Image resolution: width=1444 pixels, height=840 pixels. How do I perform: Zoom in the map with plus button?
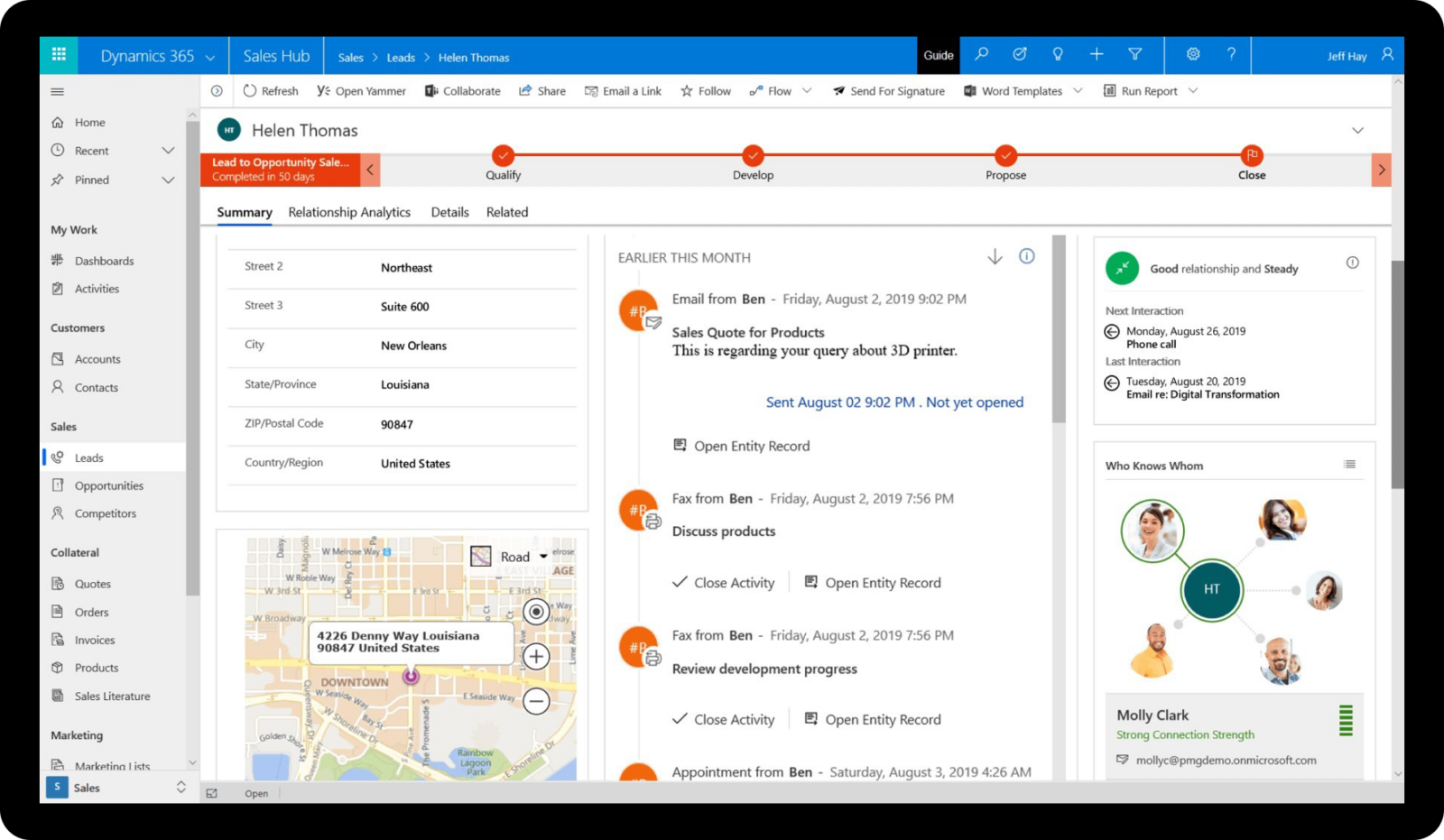pos(536,656)
